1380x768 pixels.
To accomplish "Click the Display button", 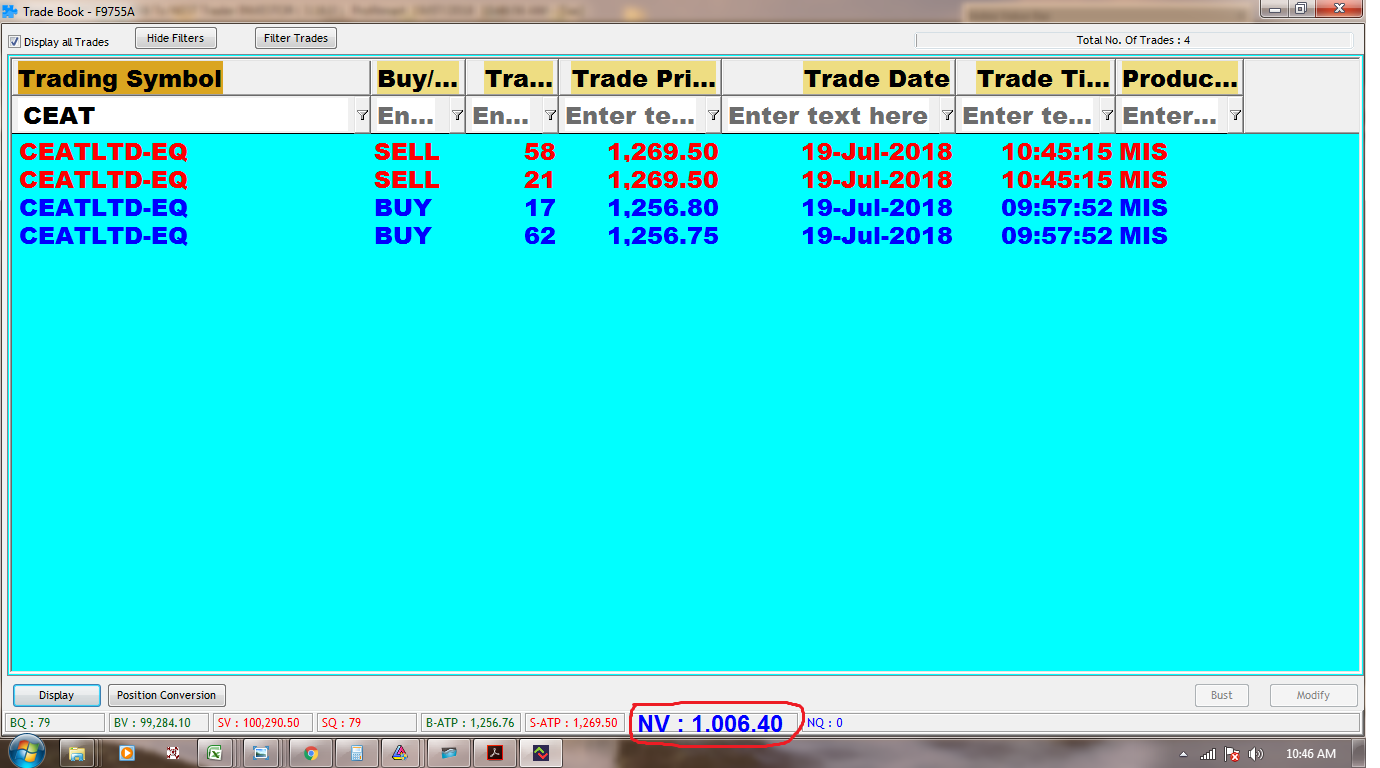I will pos(57,695).
